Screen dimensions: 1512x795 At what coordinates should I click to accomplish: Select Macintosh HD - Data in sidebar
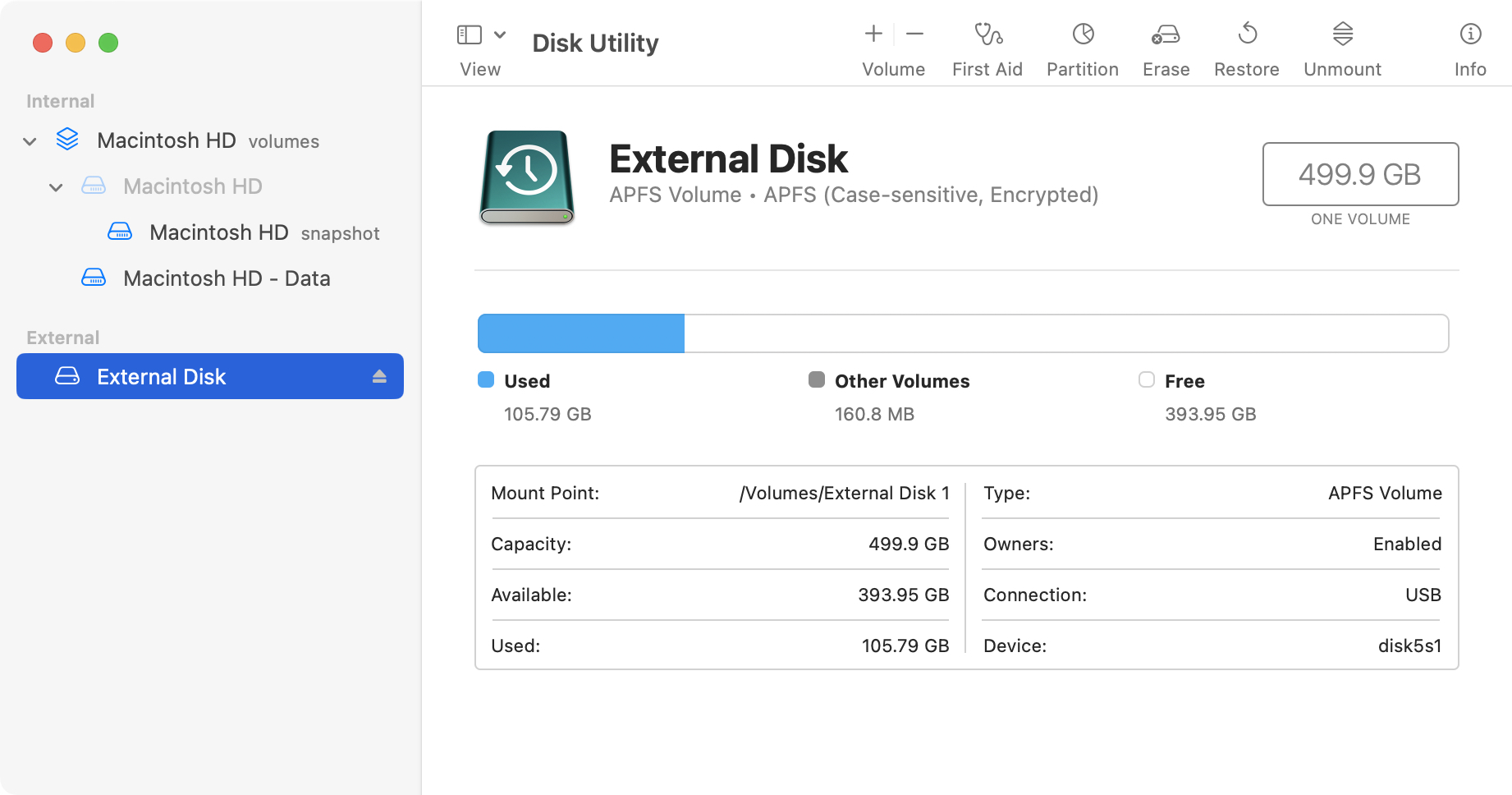pyautogui.click(x=227, y=278)
